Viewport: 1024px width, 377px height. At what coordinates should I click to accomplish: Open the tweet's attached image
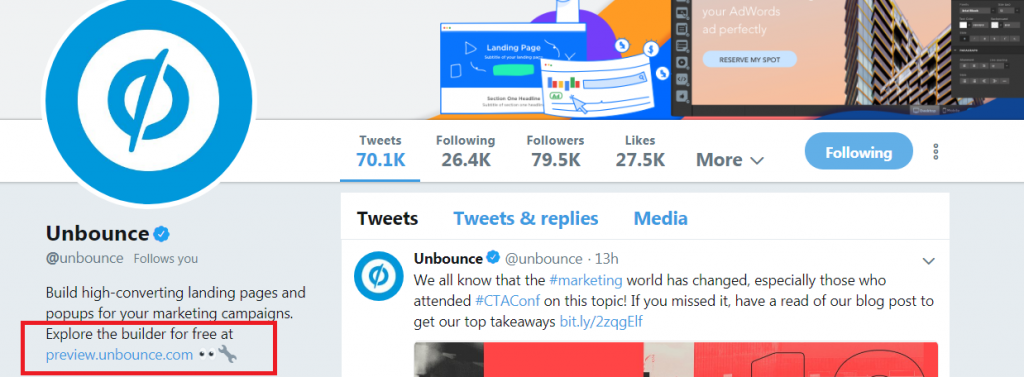676,359
